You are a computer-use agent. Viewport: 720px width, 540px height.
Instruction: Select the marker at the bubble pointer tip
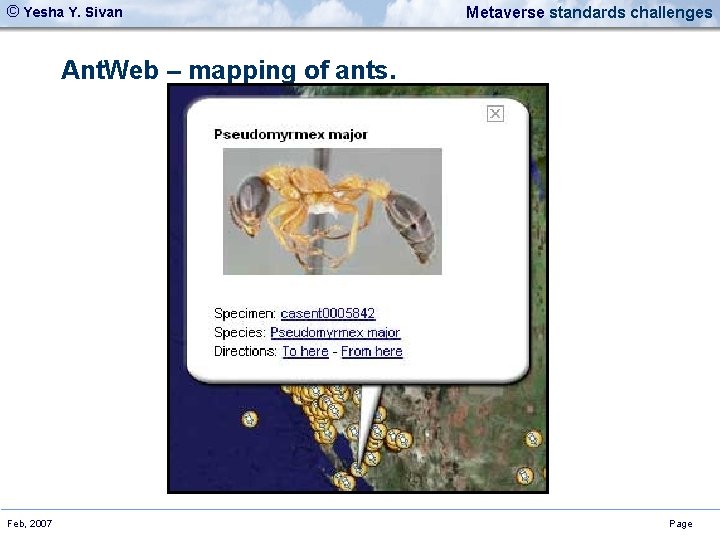[359, 469]
